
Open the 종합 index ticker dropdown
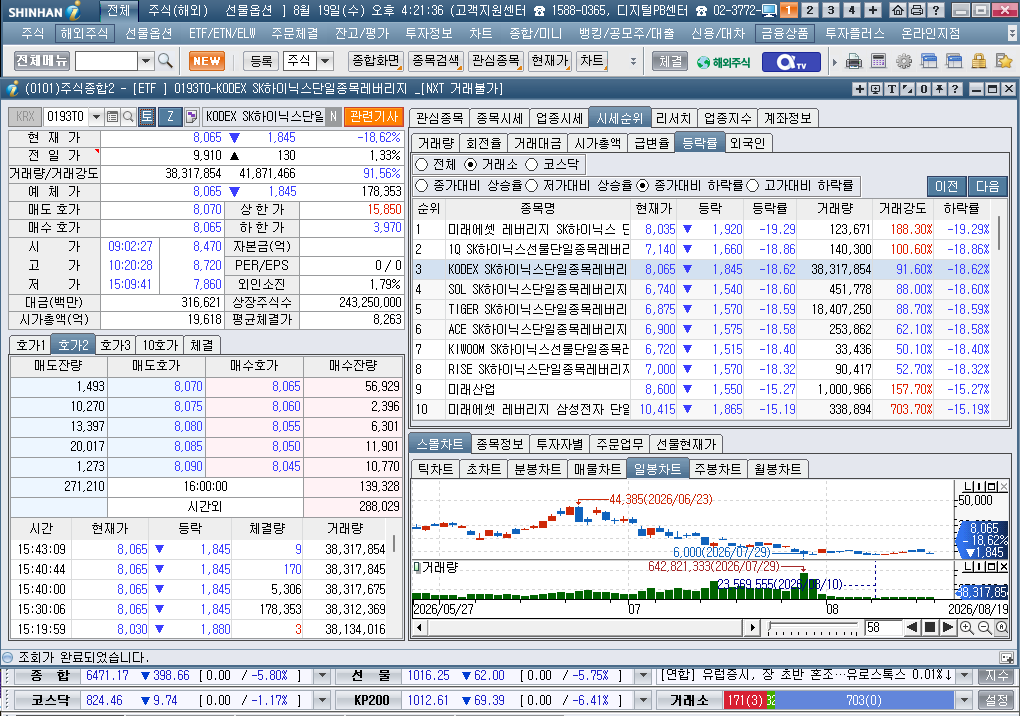321,676
